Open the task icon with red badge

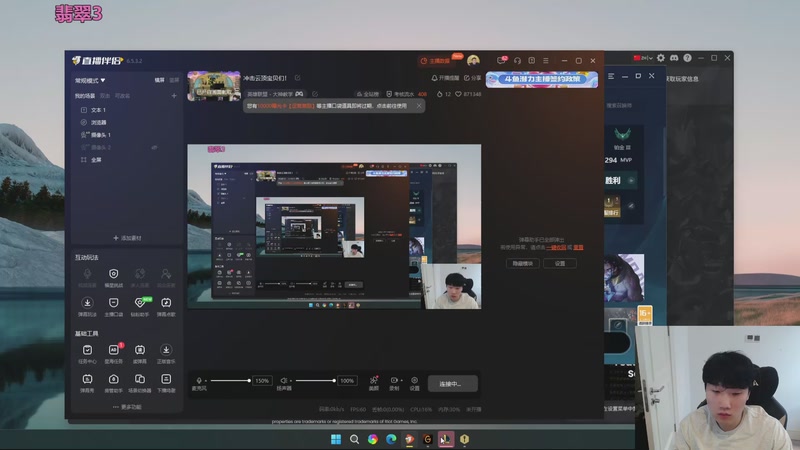114,349
